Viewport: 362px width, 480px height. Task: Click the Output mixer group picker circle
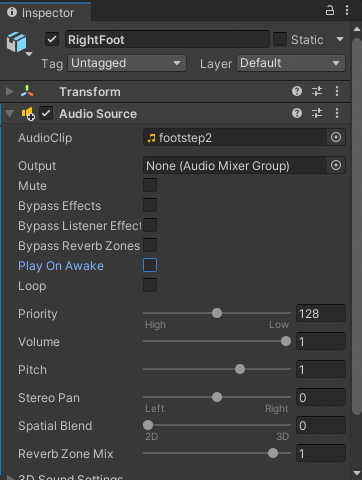pos(336,165)
